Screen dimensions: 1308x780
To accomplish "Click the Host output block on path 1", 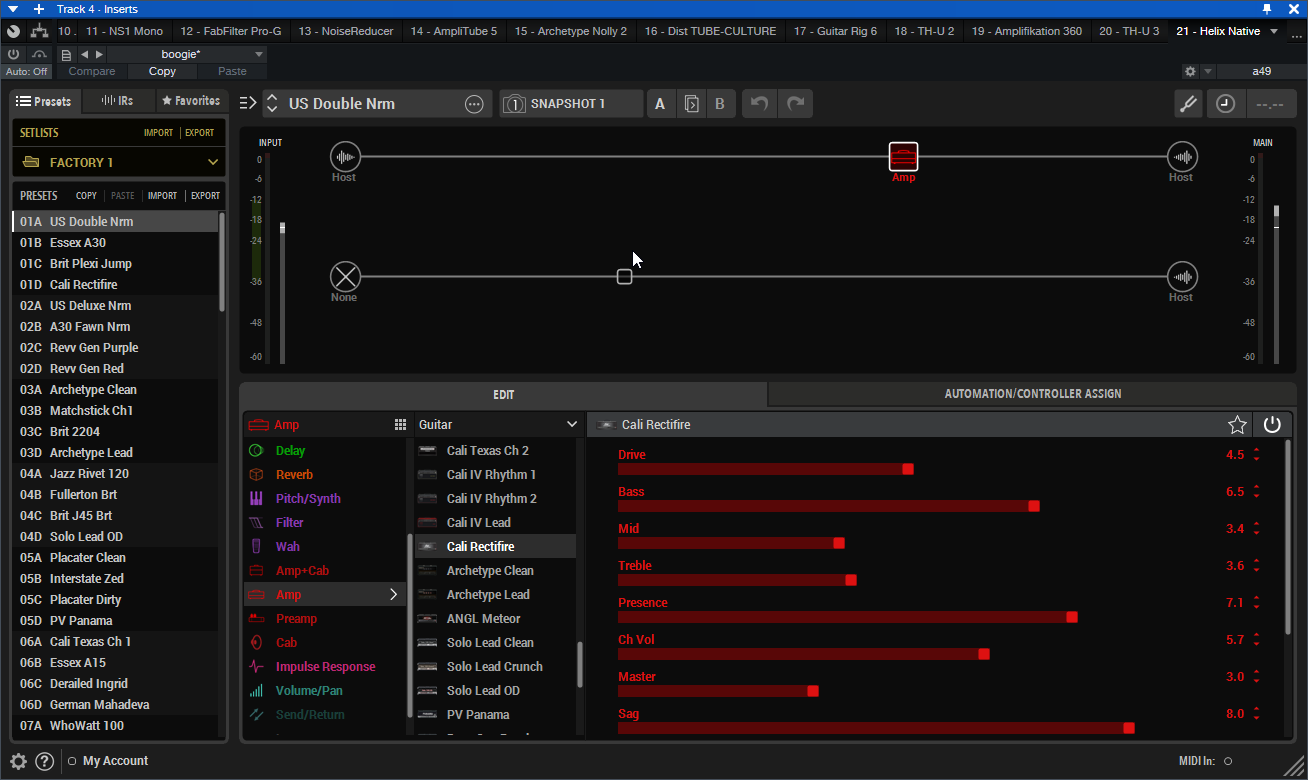I will 1182,156.
